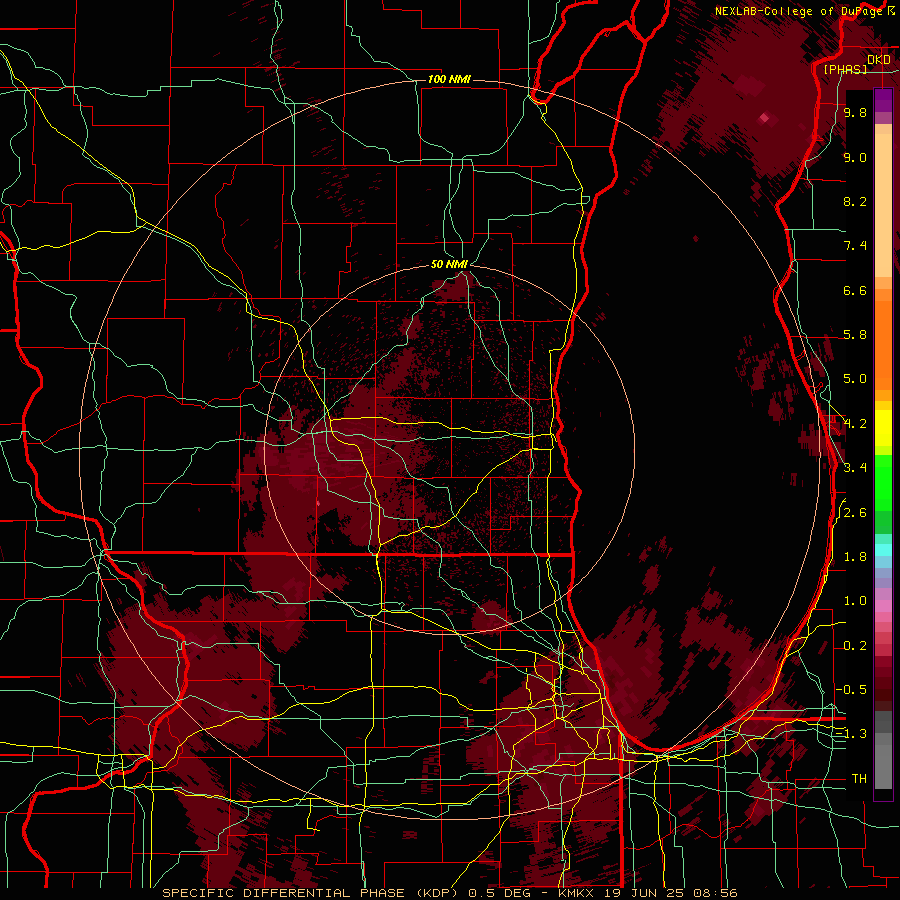Screen dimensions: 900x900
Task: Pick the purple segment atop the color bar
Action: (883, 100)
